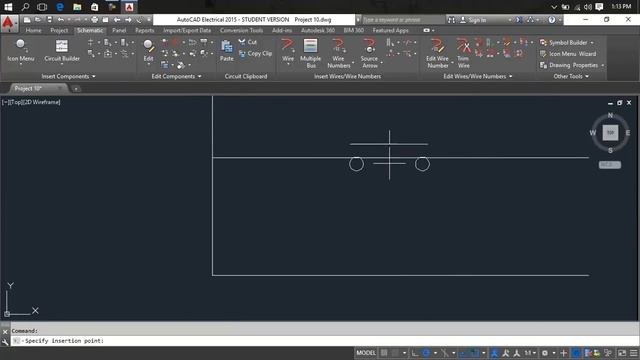Viewport: 640px width, 360px height.
Task: Launch the Icon Menu Wizard
Action: 568,54
